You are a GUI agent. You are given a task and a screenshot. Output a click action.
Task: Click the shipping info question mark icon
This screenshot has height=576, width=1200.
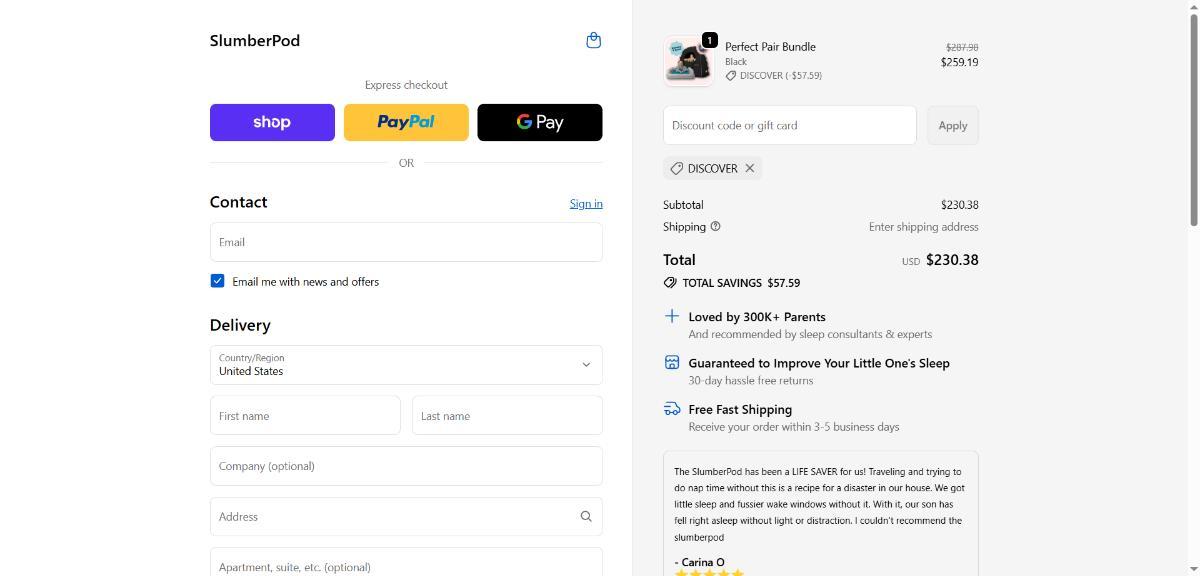tap(715, 226)
